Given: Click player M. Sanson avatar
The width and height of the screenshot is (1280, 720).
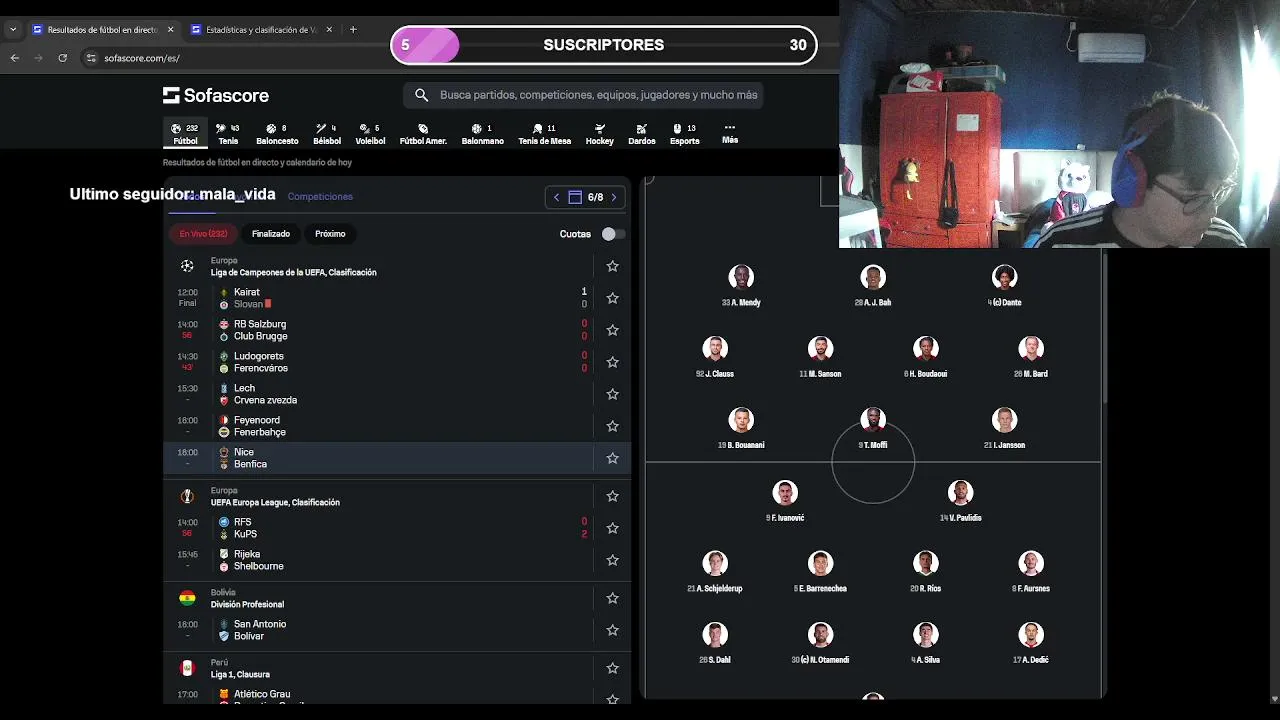Looking at the screenshot, I should click(x=821, y=349).
